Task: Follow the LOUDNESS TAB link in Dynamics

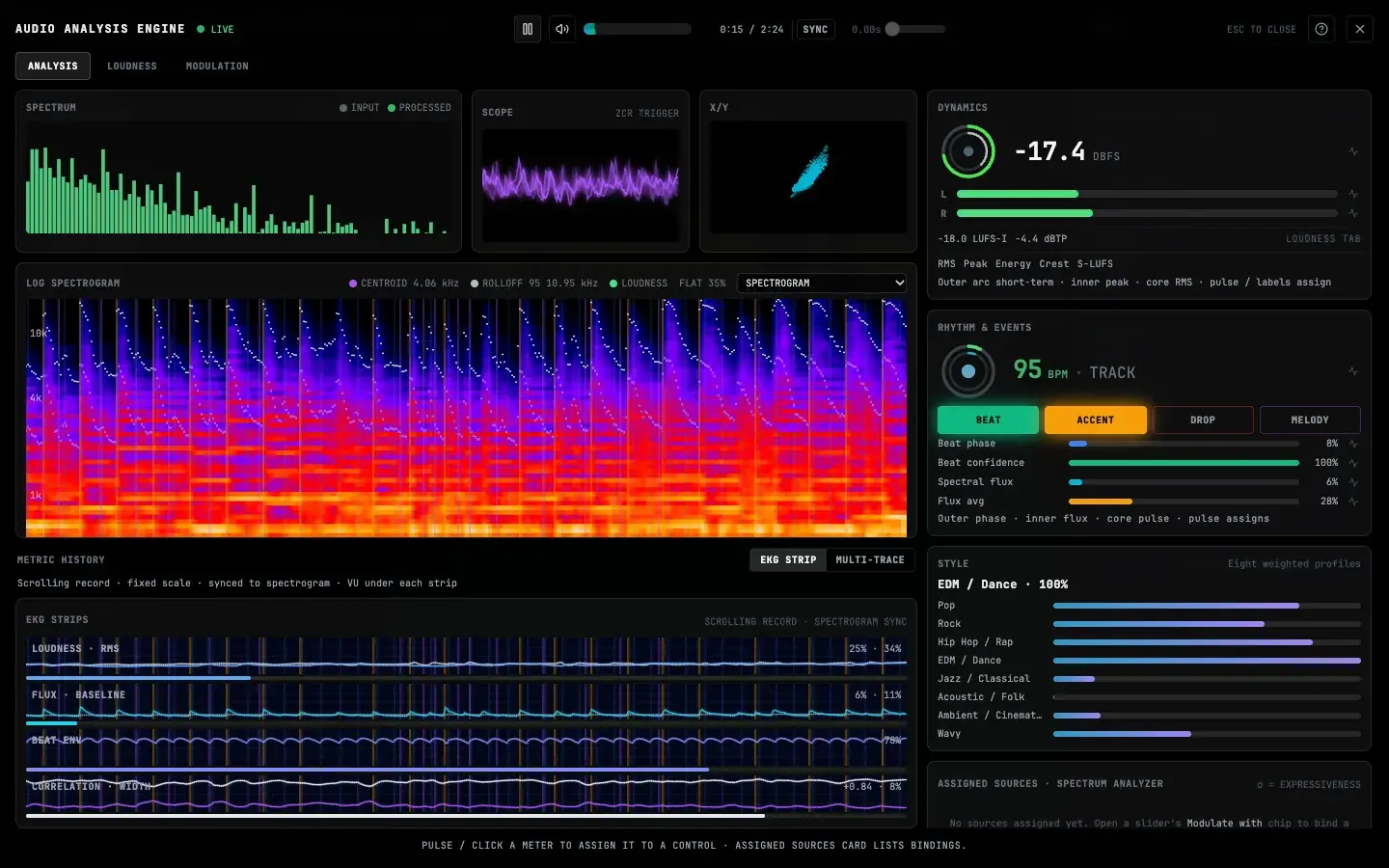Action: (x=1322, y=239)
